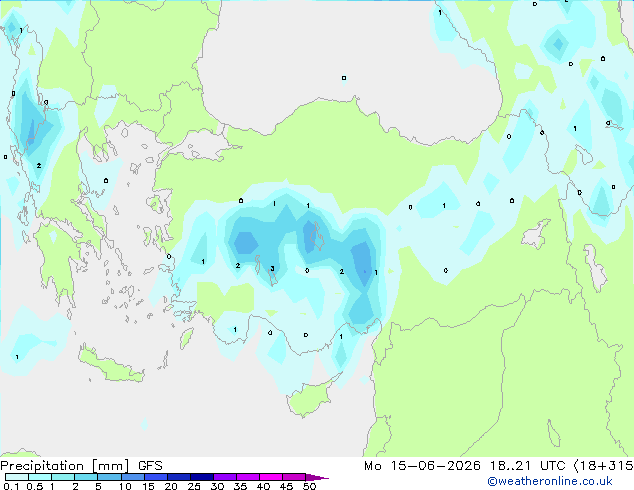Click the legend value '20'
This screenshot has height=490, width=634.
(x=171, y=486)
